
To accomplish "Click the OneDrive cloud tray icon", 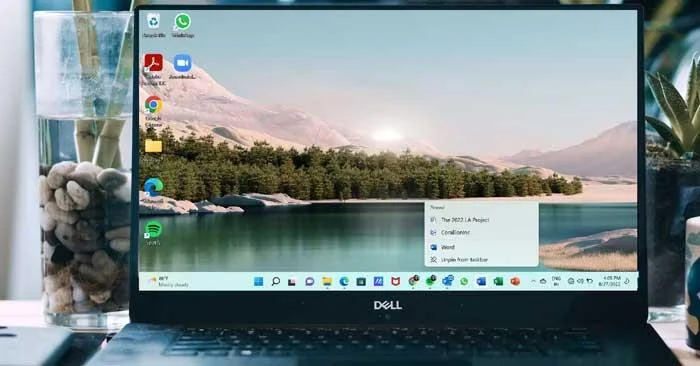I will click(543, 281).
